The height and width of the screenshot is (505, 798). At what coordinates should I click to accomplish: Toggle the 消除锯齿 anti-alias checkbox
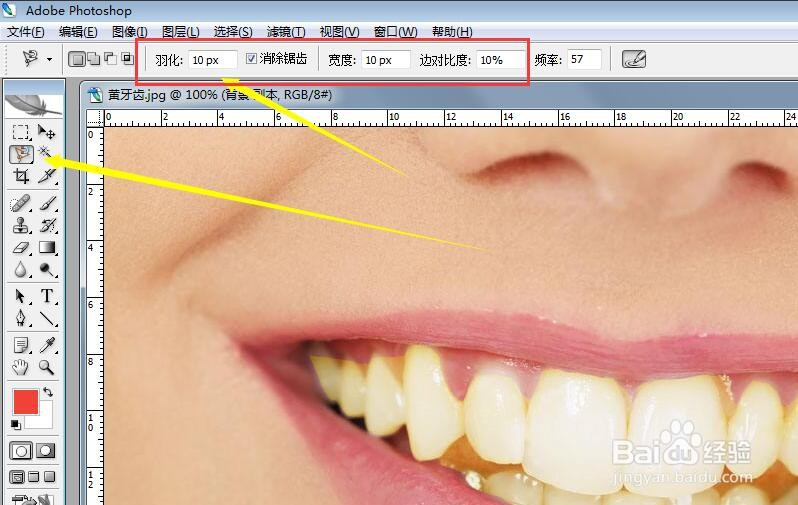click(251, 59)
